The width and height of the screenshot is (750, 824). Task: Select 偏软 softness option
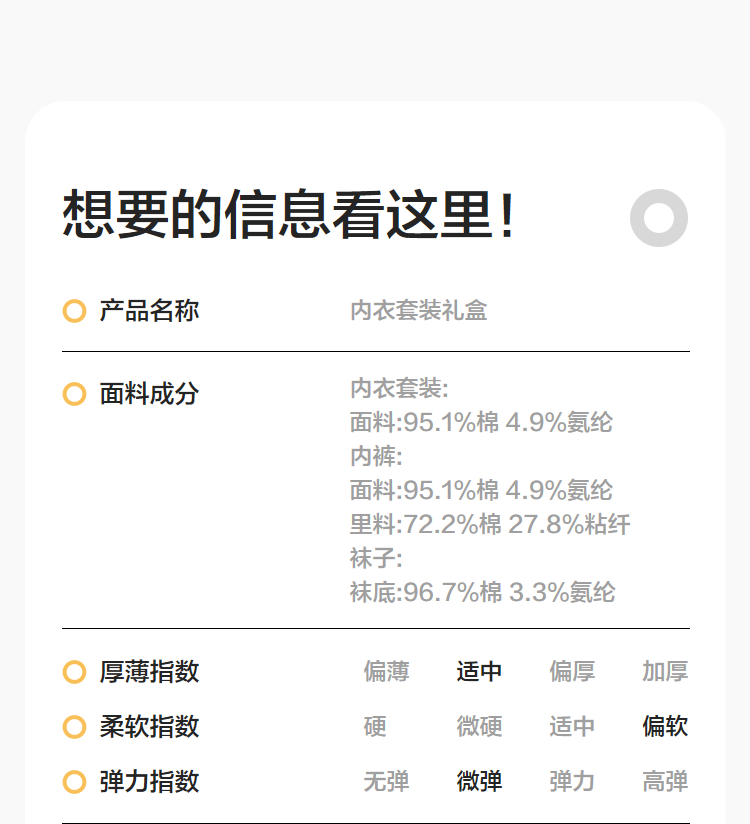(x=665, y=727)
